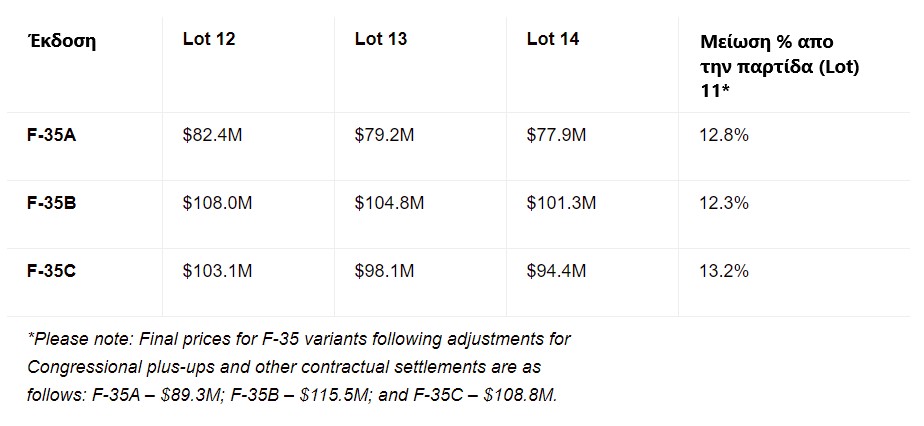Select the 12.3% reduction cell
Screen dimensions: 924x426
point(724,203)
